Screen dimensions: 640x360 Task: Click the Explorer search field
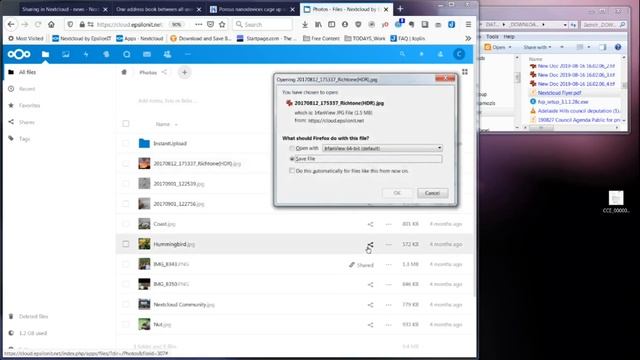tap(604, 25)
